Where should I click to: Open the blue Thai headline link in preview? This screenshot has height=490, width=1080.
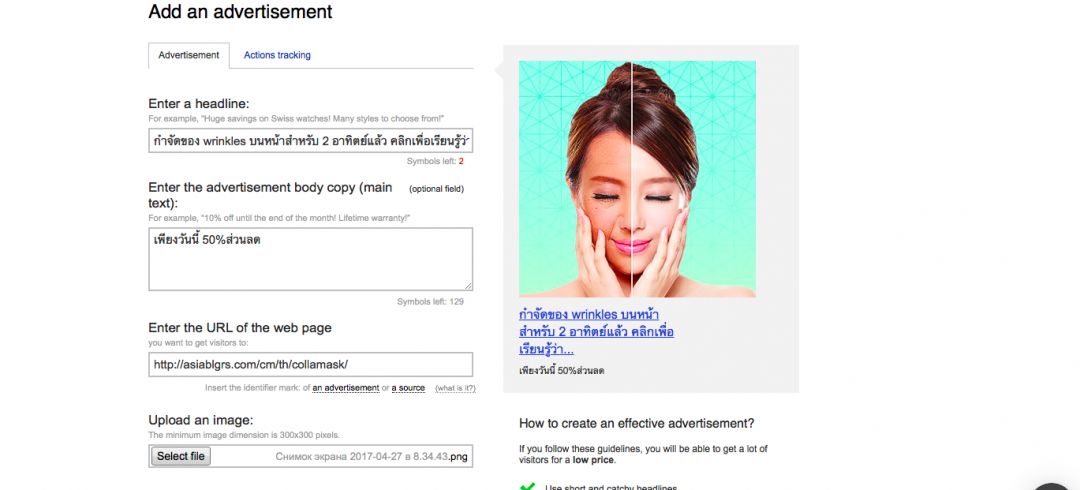pos(596,332)
